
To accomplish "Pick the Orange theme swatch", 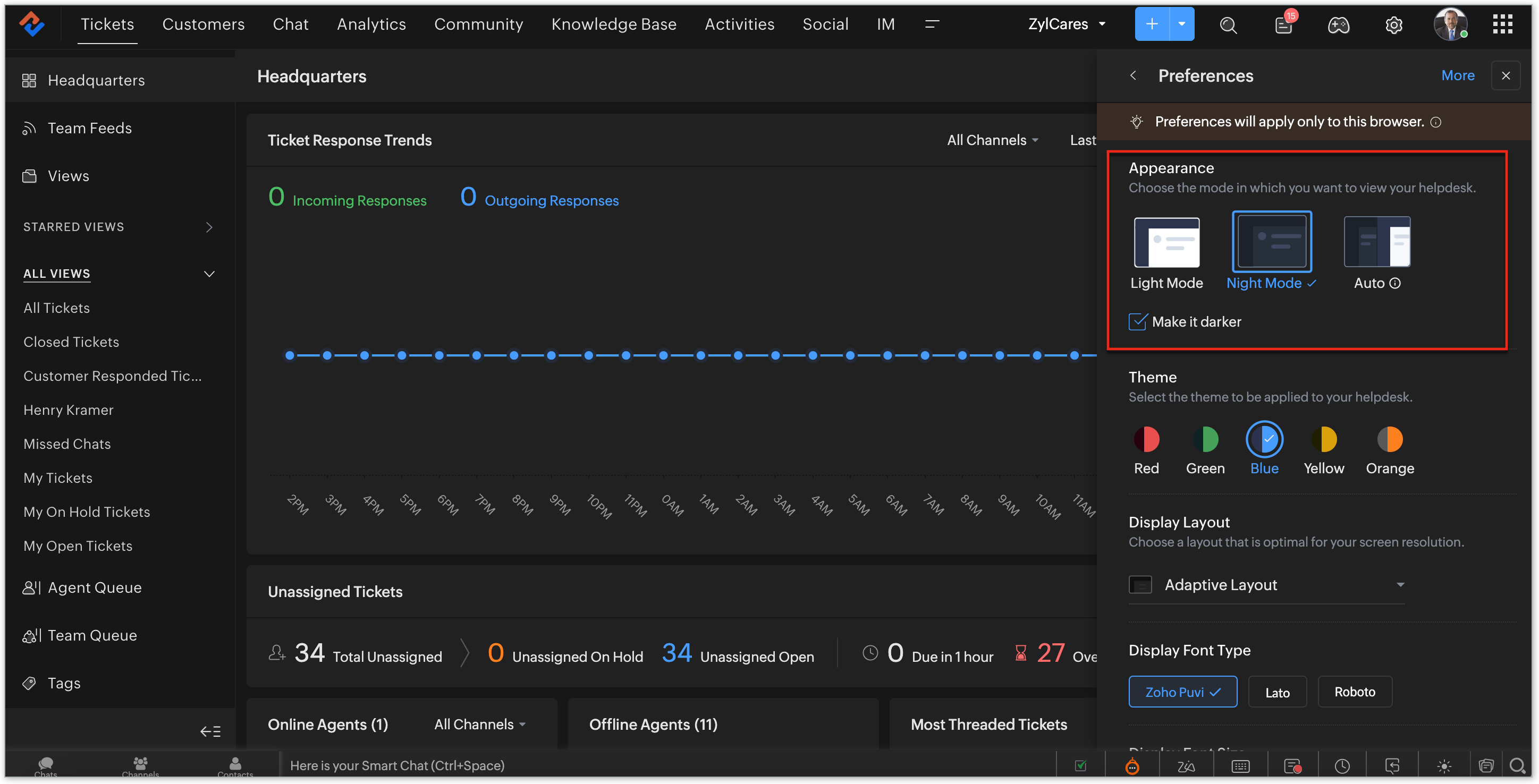I will pos(1389,439).
